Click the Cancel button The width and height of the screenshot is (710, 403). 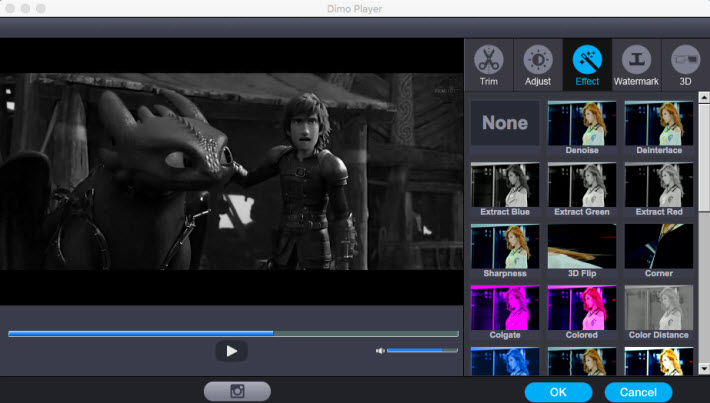[638, 391]
